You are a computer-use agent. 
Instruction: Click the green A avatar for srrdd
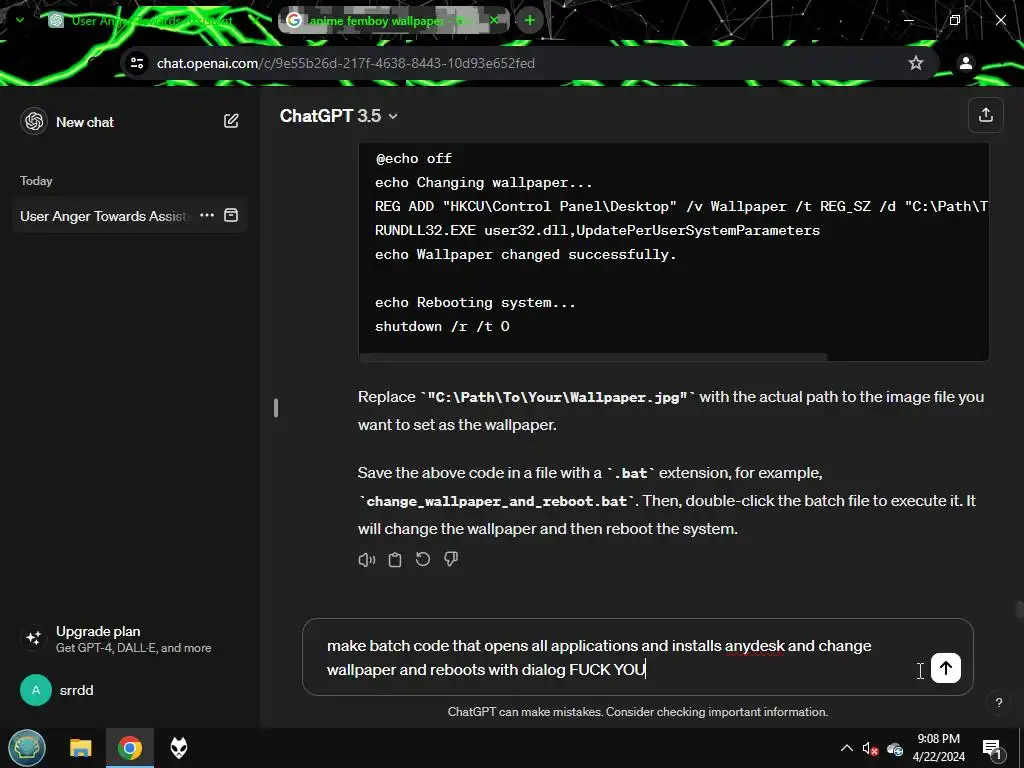(36, 690)
